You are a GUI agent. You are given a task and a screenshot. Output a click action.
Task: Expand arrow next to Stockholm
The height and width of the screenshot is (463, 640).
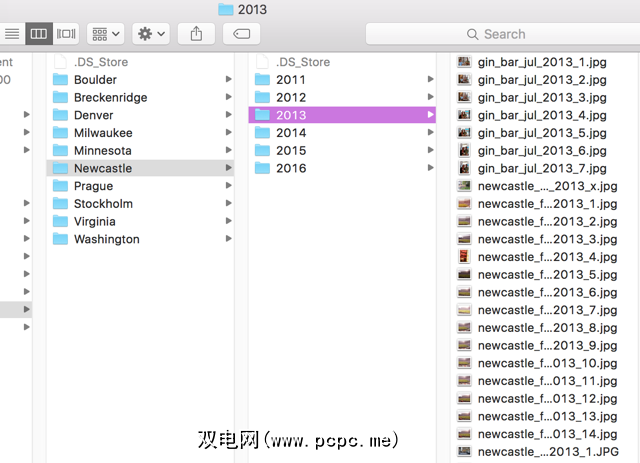[x=229, y=203]
